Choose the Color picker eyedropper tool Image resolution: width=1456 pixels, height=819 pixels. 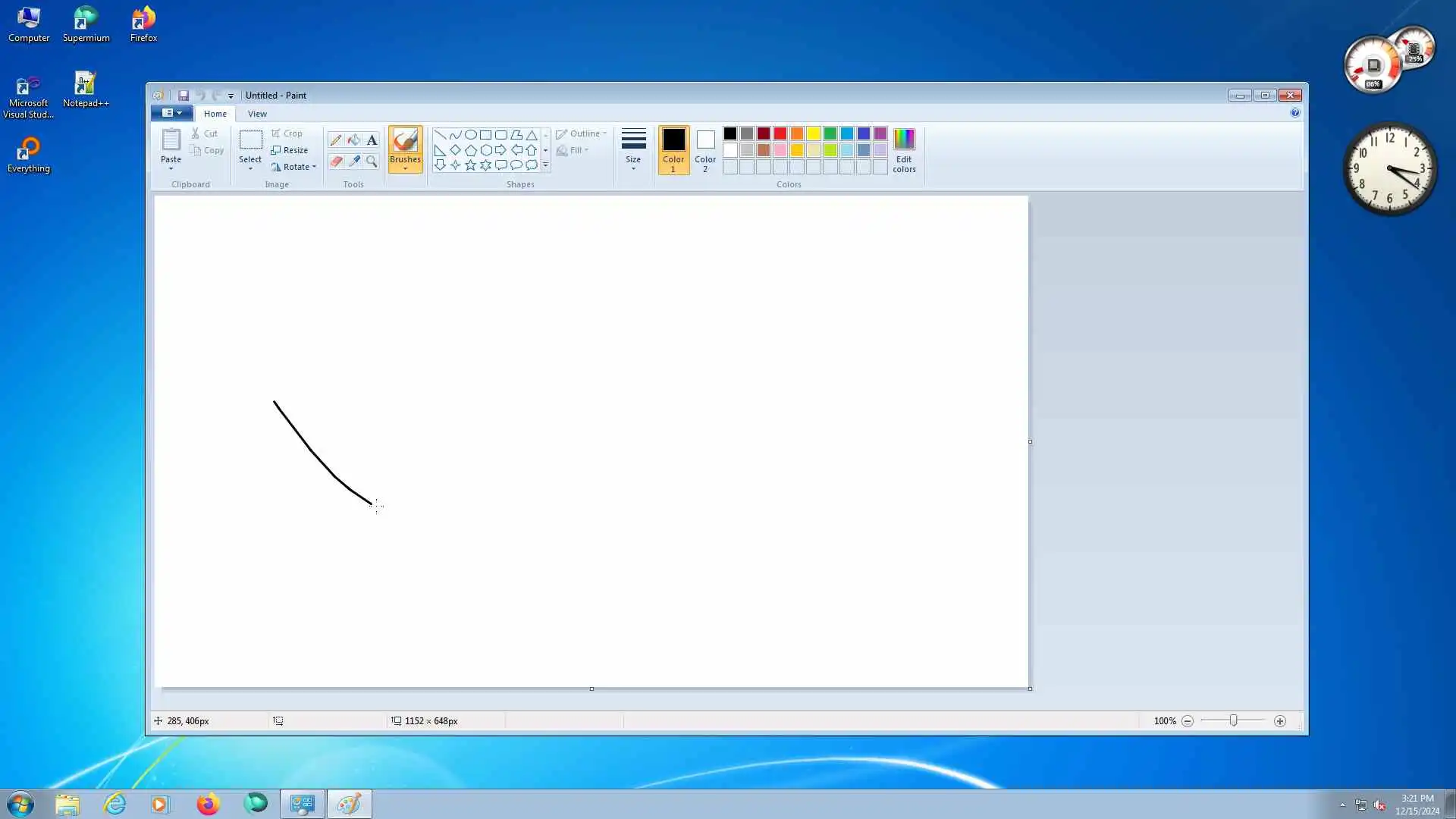pos(353,162)
